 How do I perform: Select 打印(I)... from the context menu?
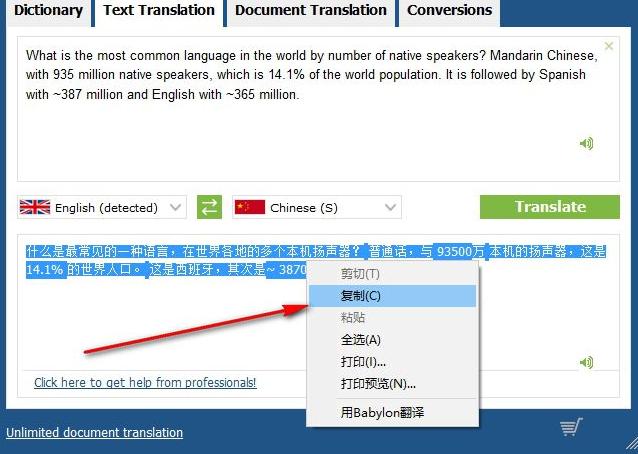pyautogui.click(x=363, y=362)
